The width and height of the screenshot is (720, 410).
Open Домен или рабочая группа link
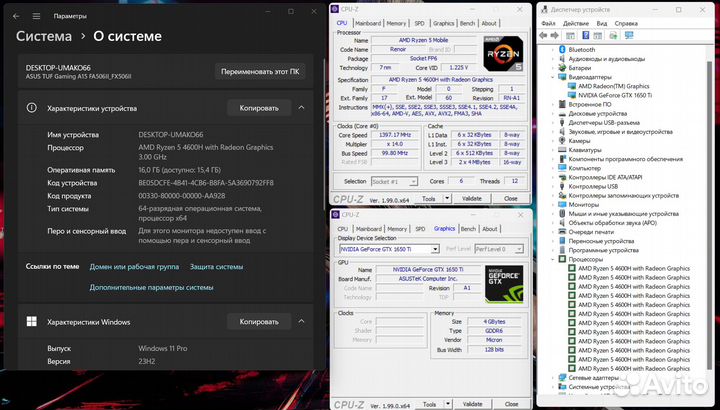click(x=134, y=267)
